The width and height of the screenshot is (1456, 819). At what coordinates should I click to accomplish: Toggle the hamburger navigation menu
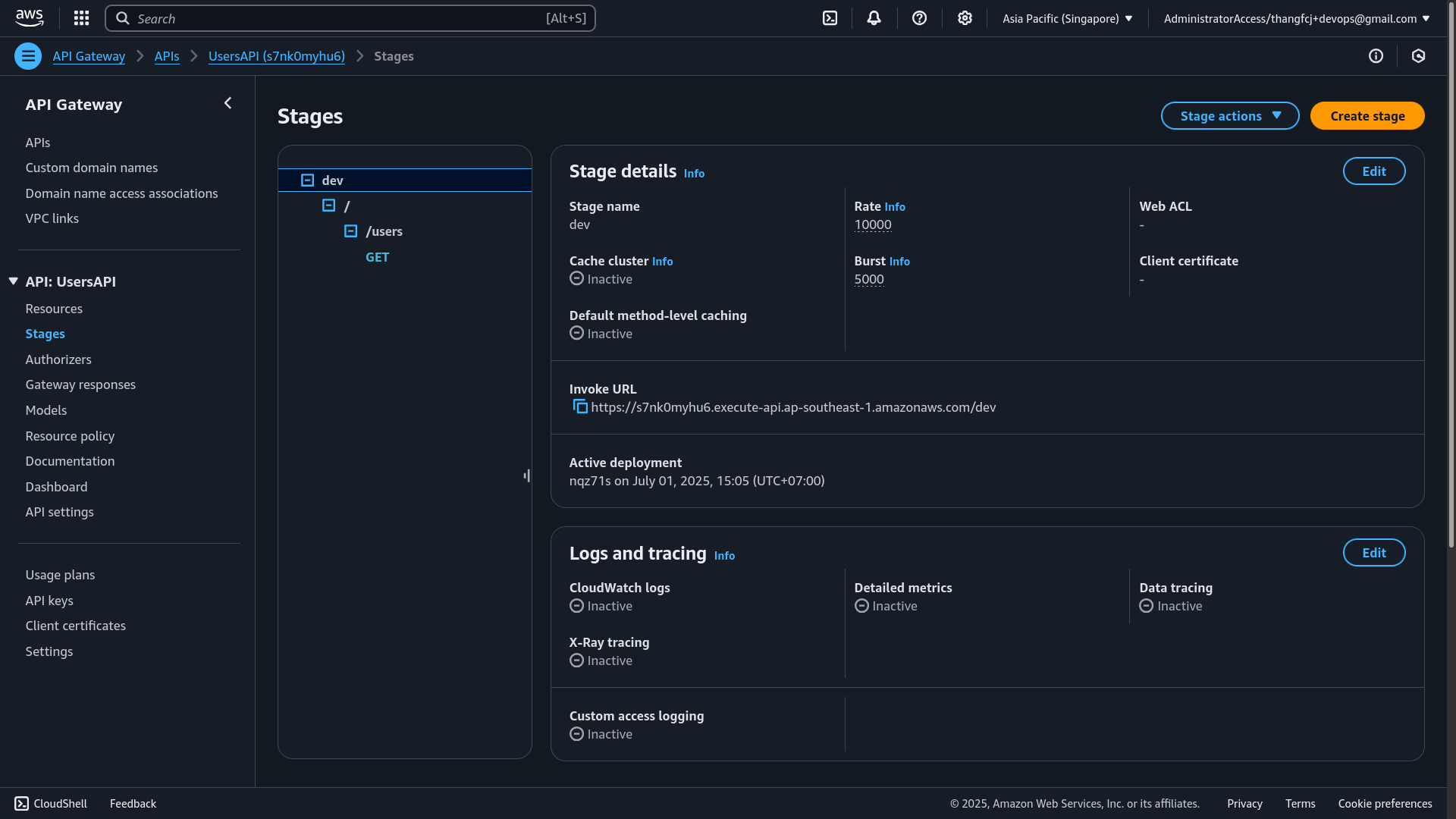tap(28, 56)
